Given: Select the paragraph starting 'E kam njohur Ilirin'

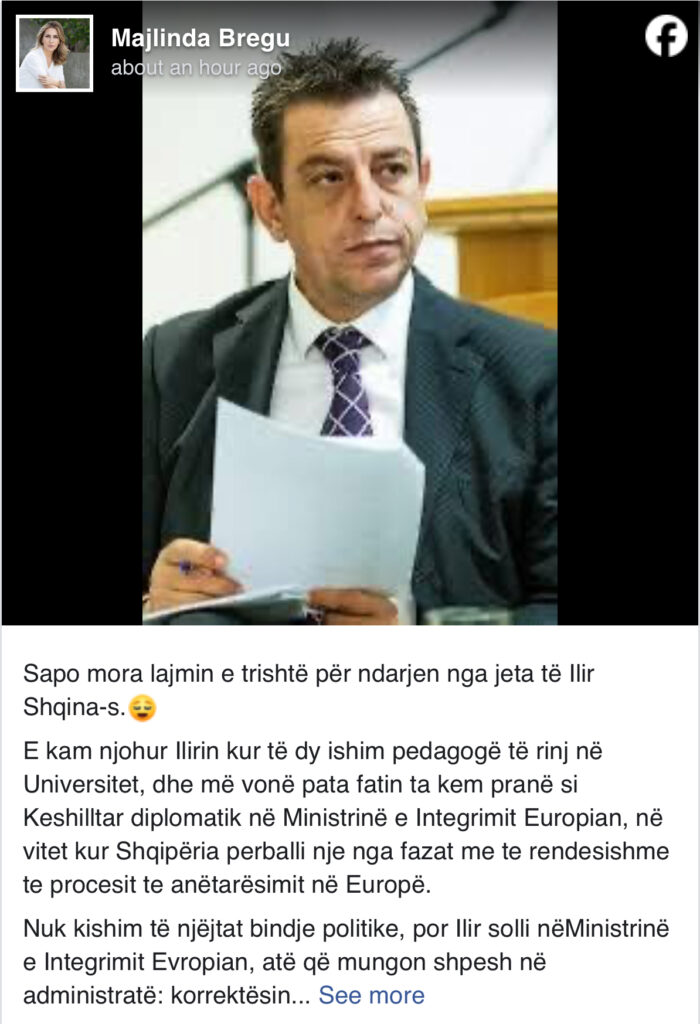Looking at the screenshot, I should (346, 818).
